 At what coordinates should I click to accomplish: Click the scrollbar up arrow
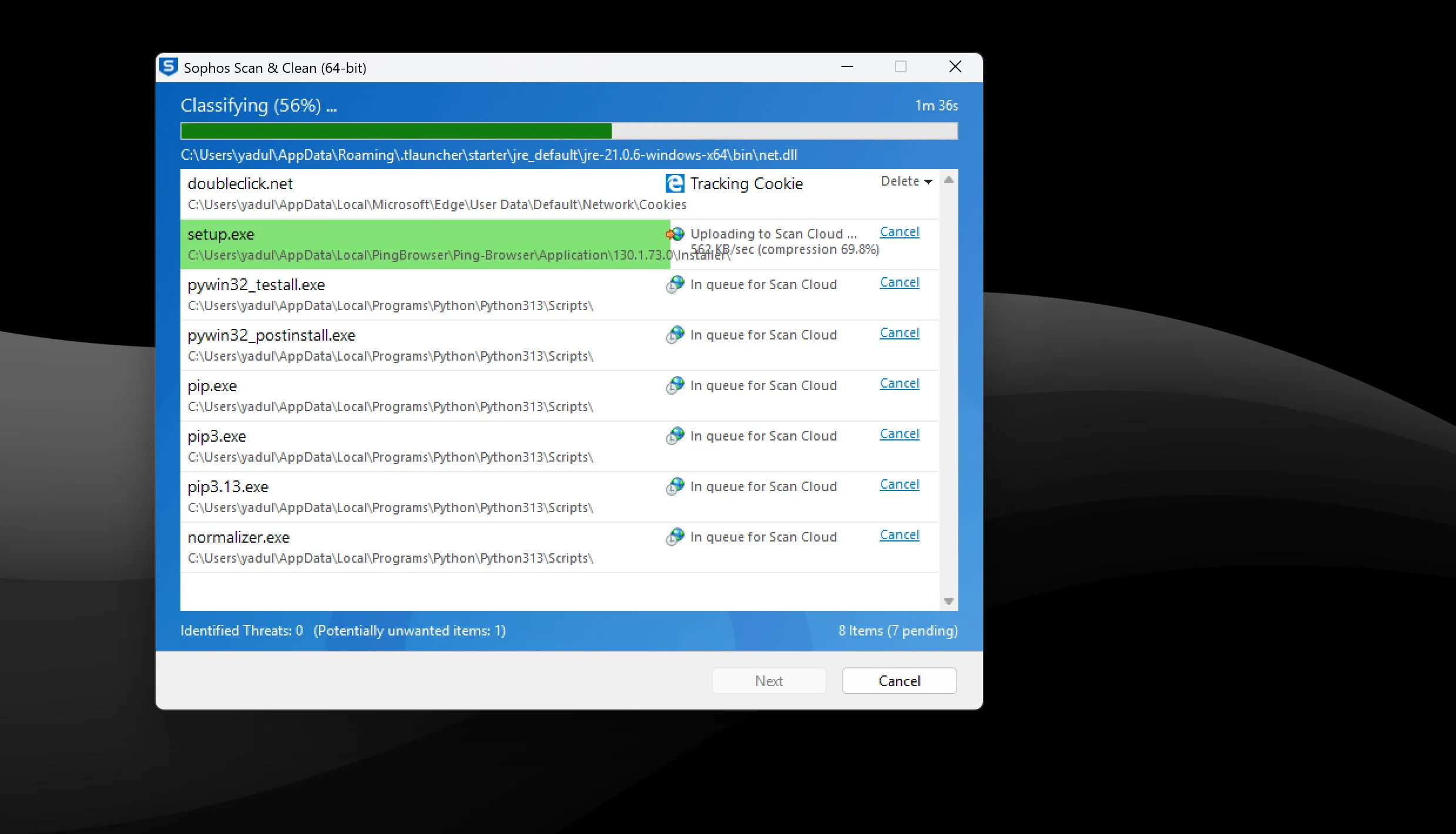tap(948, 179)
